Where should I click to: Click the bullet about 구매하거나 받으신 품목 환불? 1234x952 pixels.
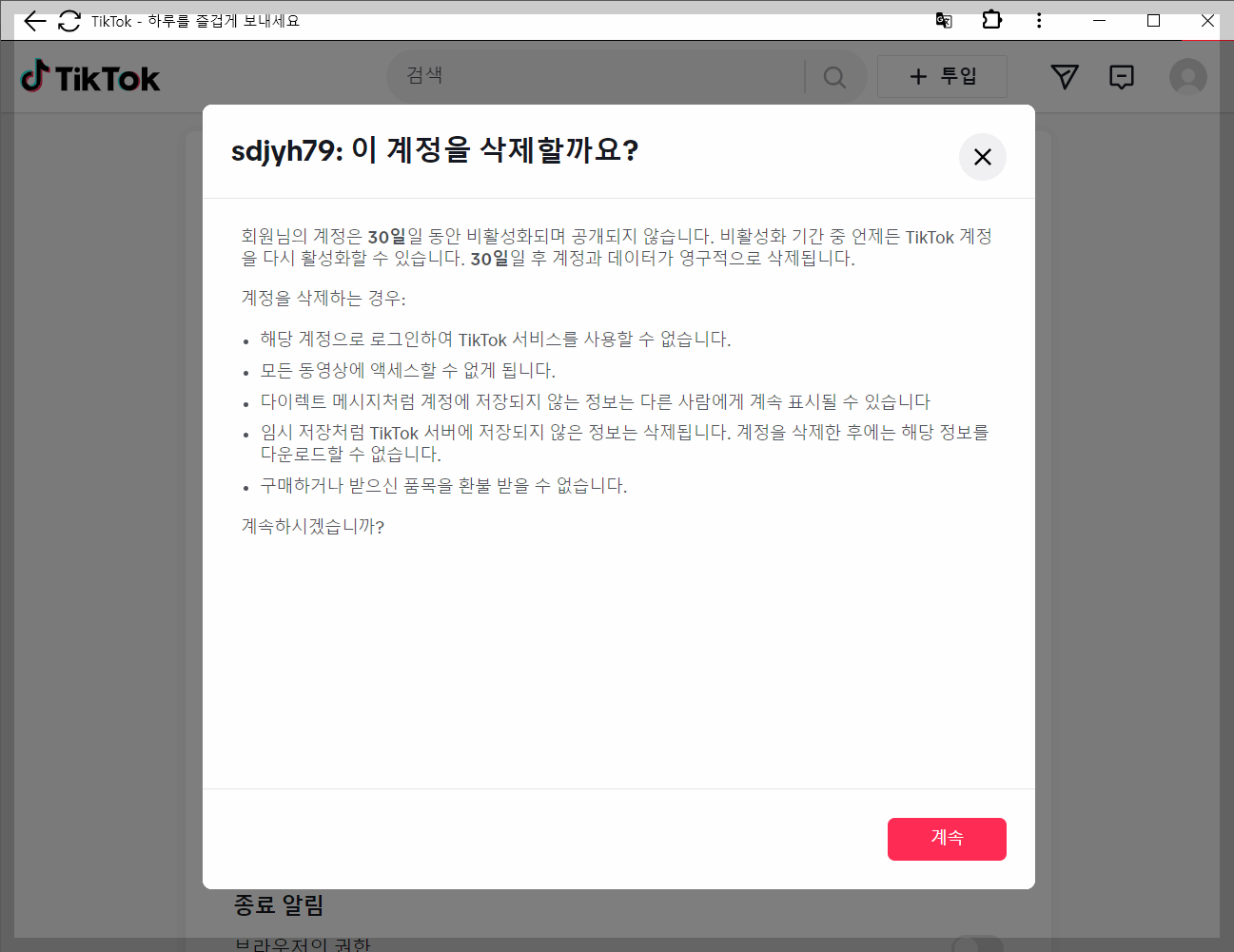[444, 485]
